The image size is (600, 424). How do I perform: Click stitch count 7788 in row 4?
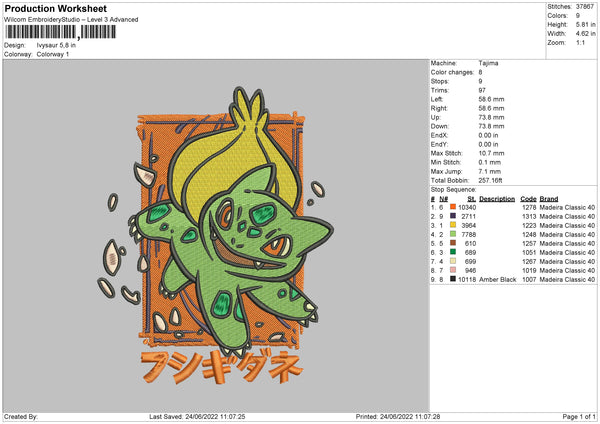pos(469,235)
